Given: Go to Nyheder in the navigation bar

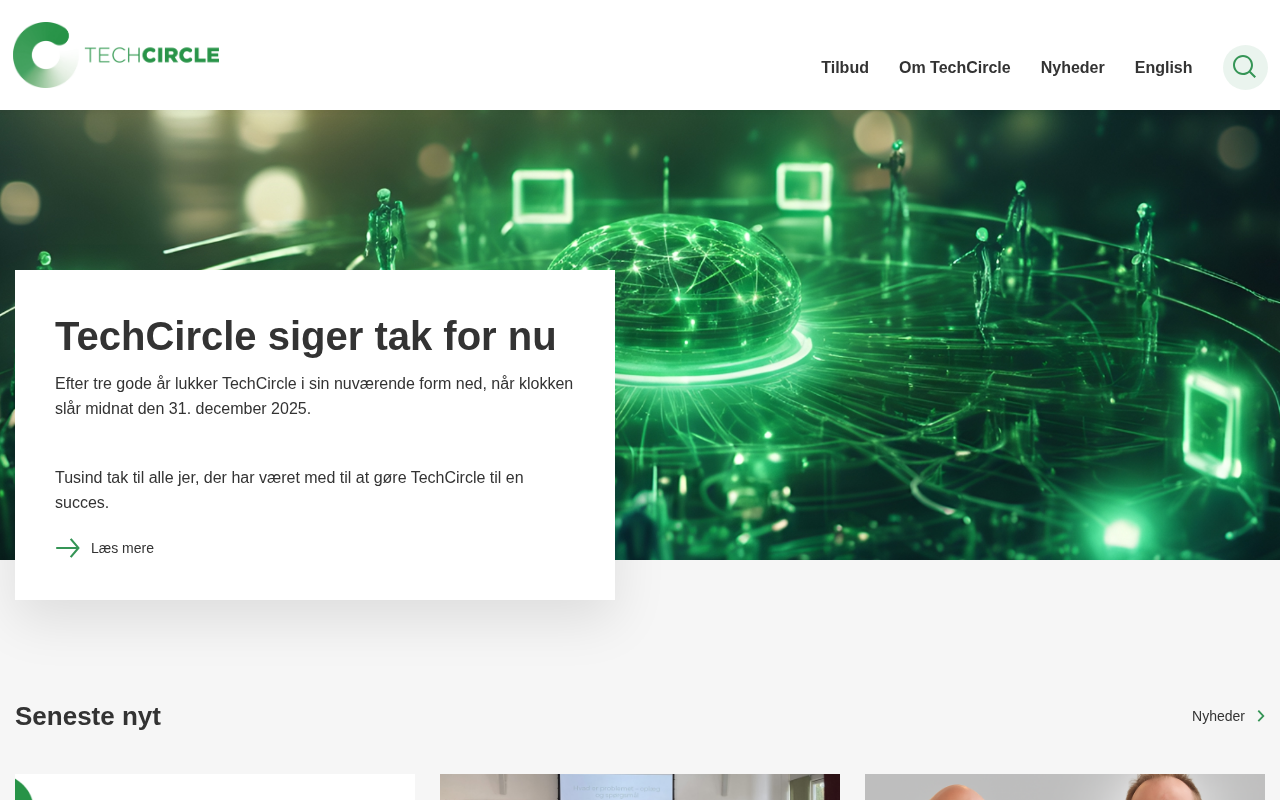Looking at the screenshot, I should [x=1073, y=68].
